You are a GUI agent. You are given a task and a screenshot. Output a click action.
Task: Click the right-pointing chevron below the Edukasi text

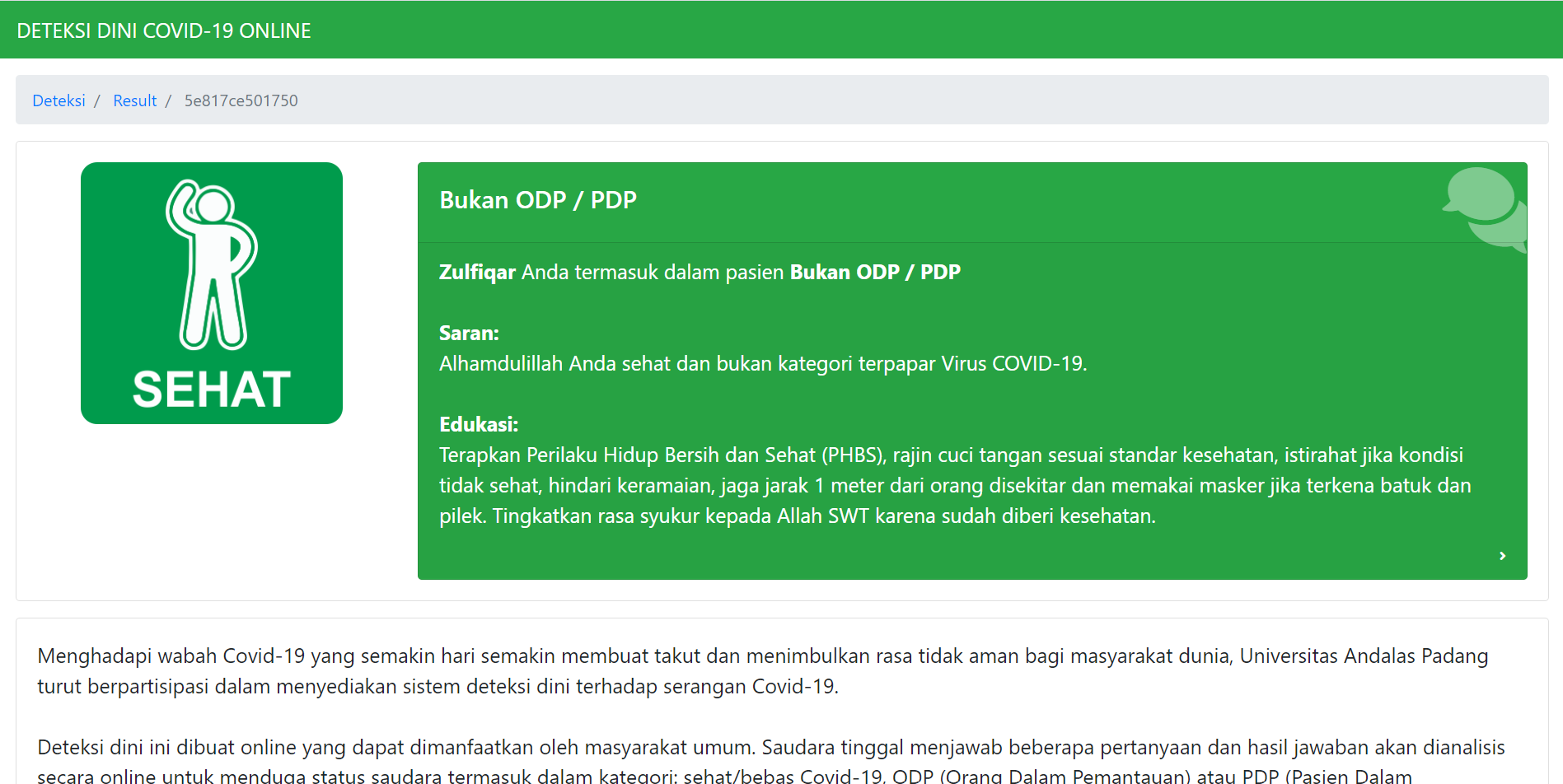click(x=1501, y=555)
